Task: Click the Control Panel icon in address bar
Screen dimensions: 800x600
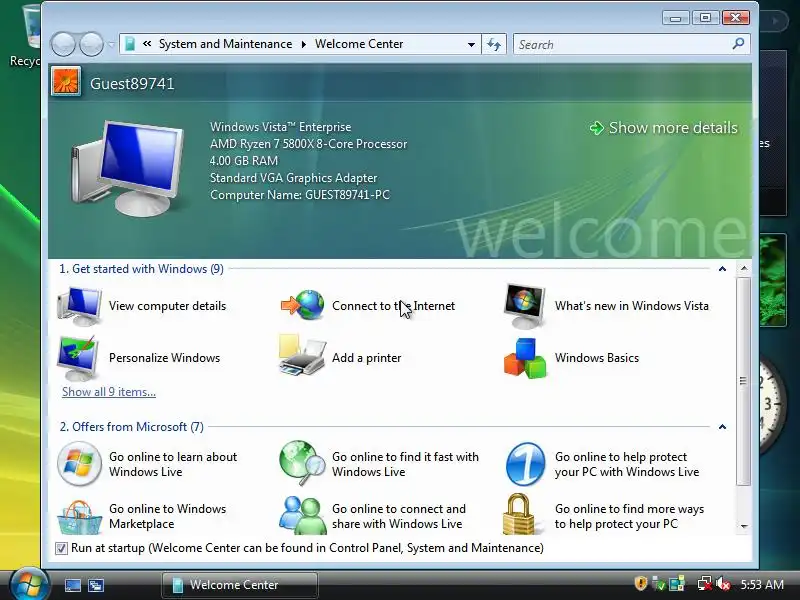Action: 130,44
